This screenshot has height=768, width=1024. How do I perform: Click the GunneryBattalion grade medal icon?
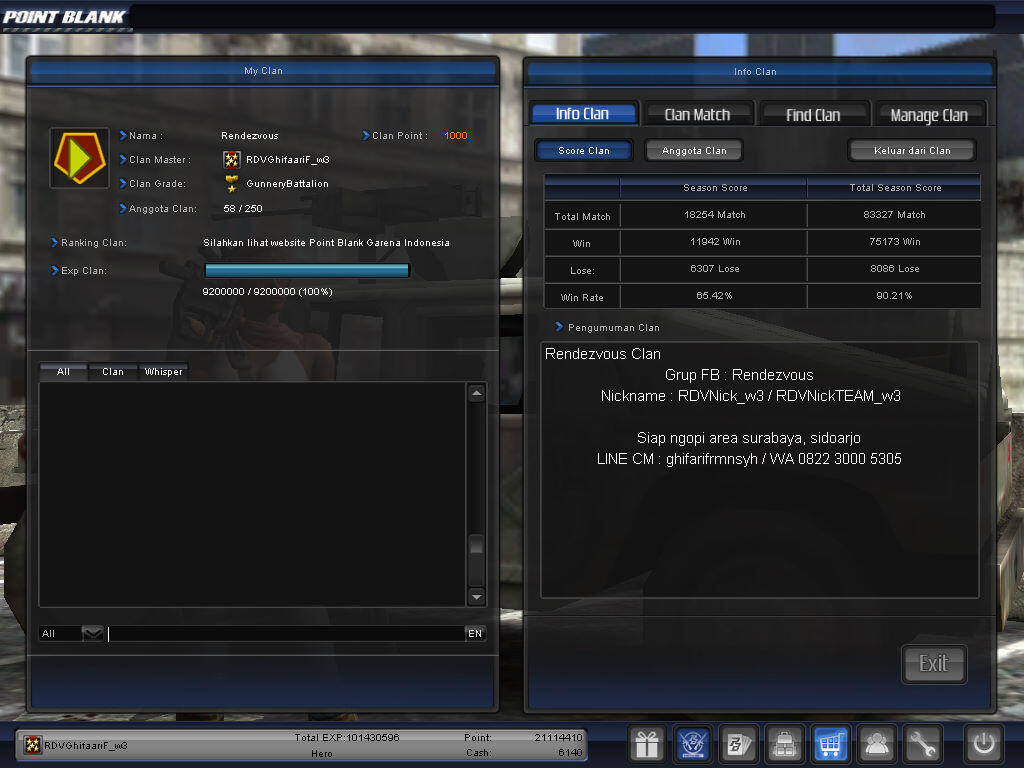pos(231,184)
